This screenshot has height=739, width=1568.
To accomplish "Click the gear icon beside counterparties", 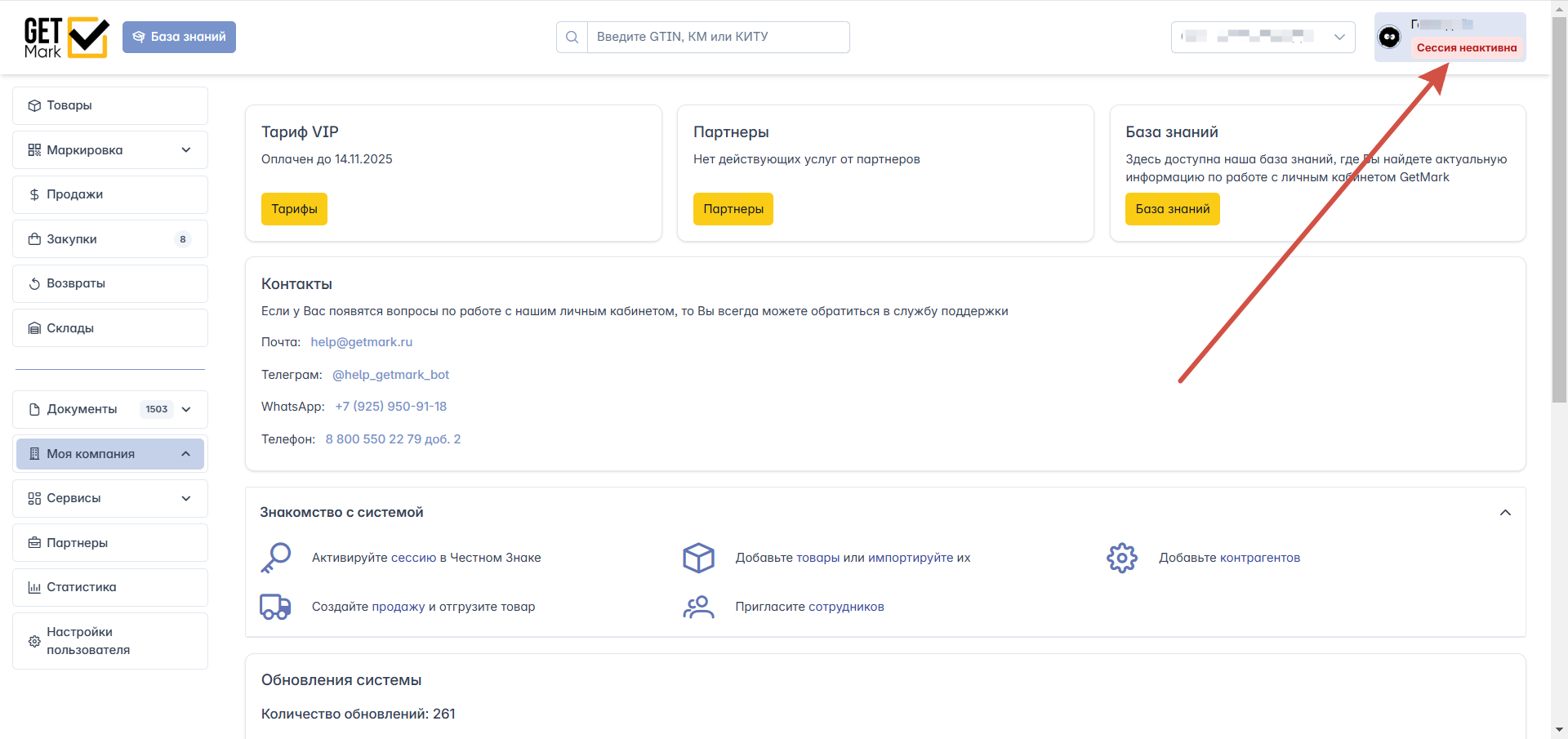I will (1122, 558).
